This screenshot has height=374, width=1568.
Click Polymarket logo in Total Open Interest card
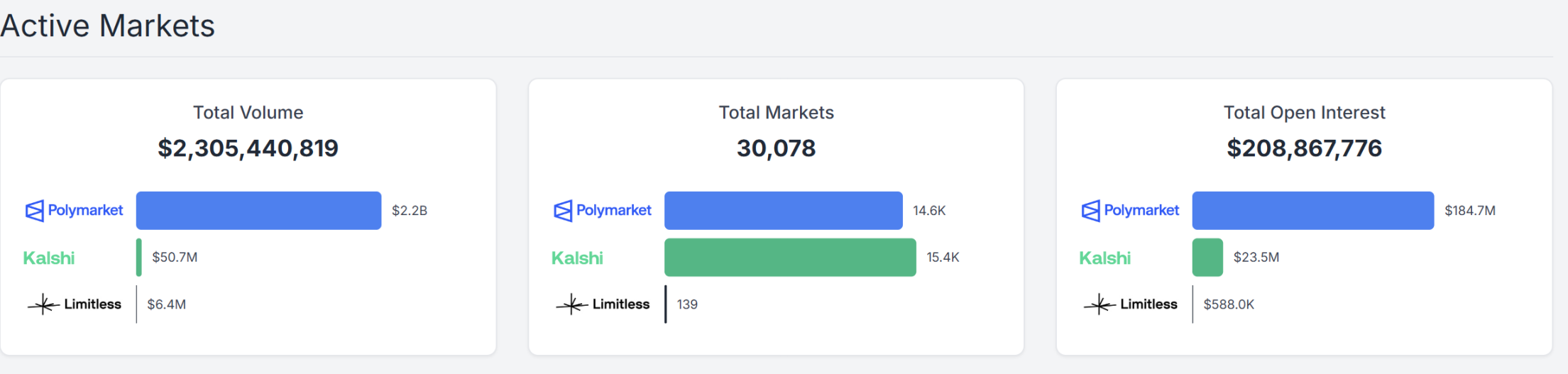[1130, 211]
